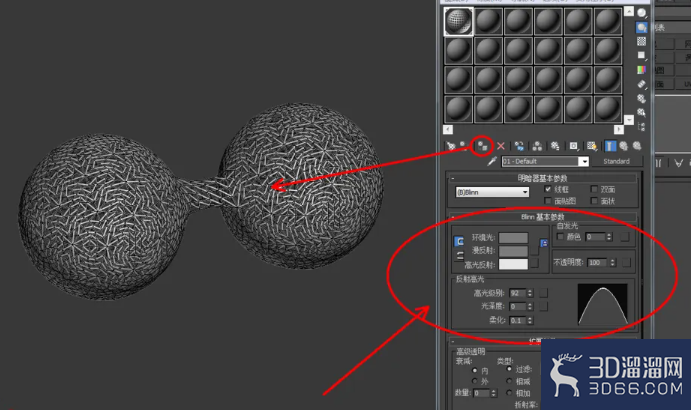Check the 自发光 颜色 checkbox

[561, 237]
